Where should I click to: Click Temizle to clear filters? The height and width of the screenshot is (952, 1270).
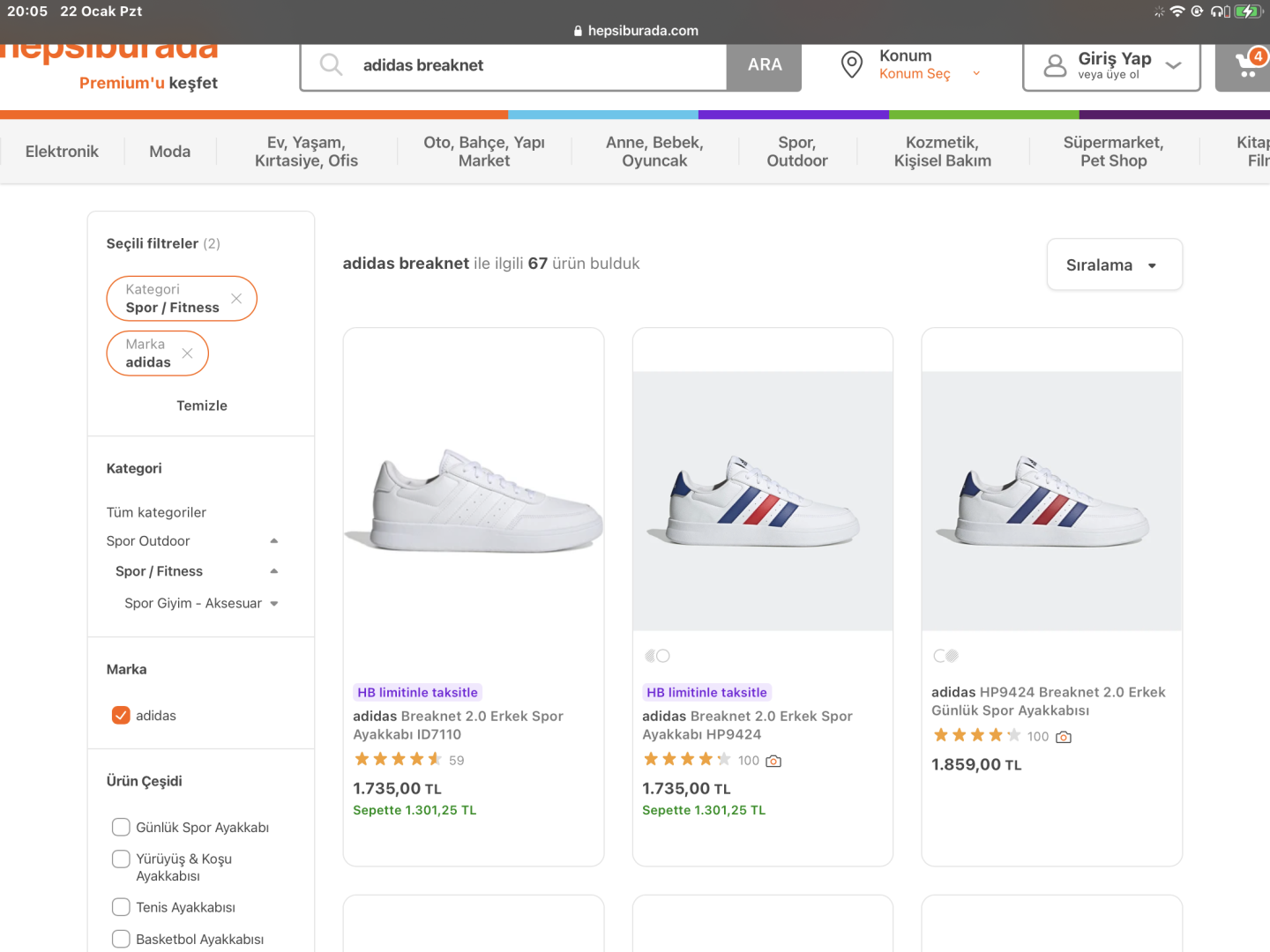[202, 405]
